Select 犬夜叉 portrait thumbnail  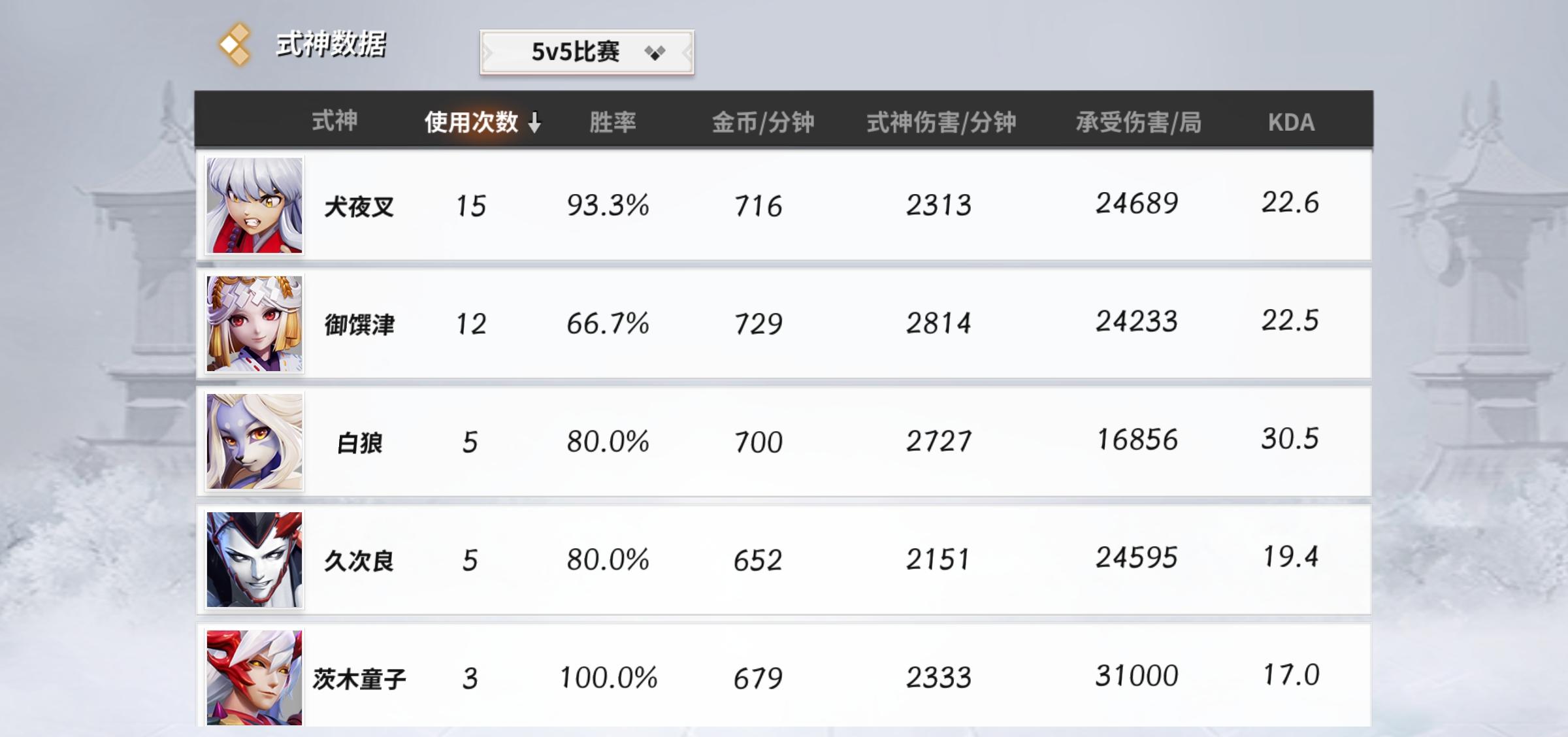click(254, 205)
